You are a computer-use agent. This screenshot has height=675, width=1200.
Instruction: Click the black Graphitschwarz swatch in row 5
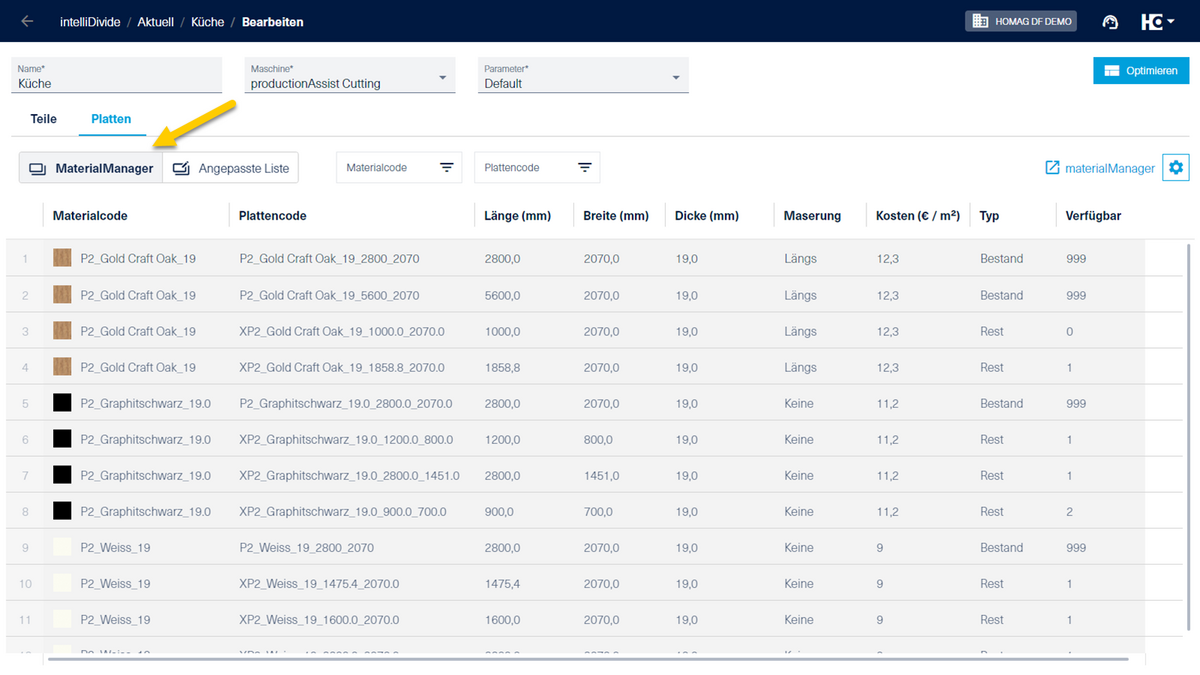click(62, 404)
